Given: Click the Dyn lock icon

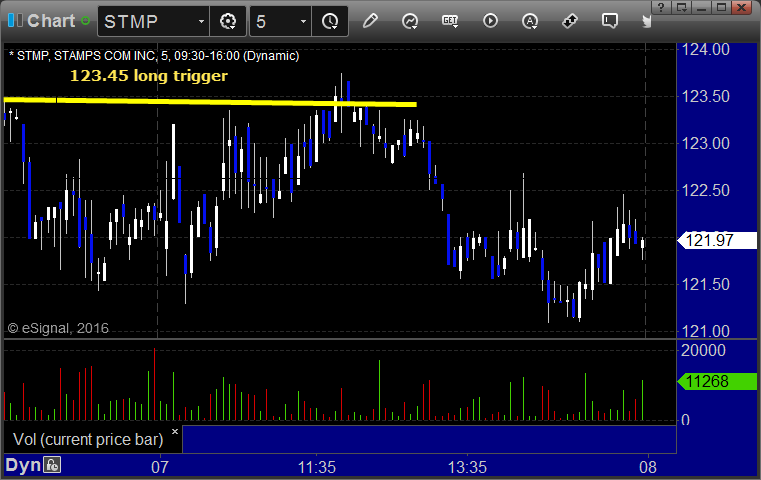Looking at the screenshot, I should click(x=52, y=465).
